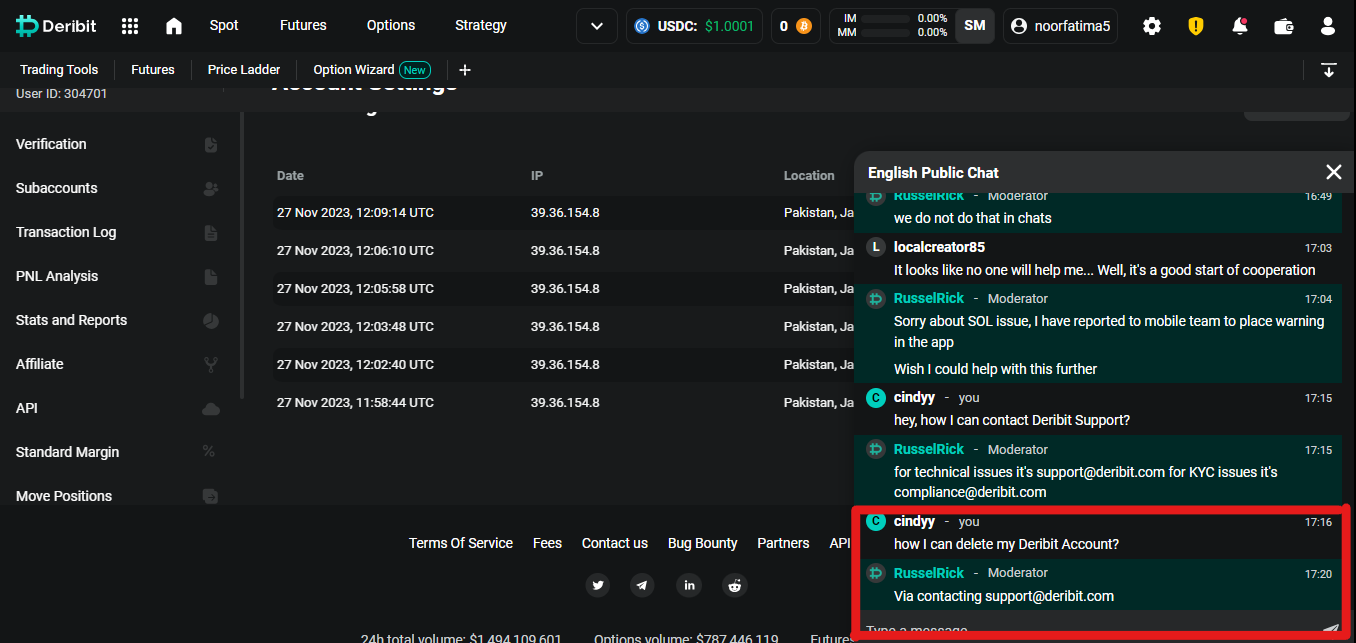Switch to the Trading Tools tab
Viewport: 1356px width, 643px height.
point(59,70)
